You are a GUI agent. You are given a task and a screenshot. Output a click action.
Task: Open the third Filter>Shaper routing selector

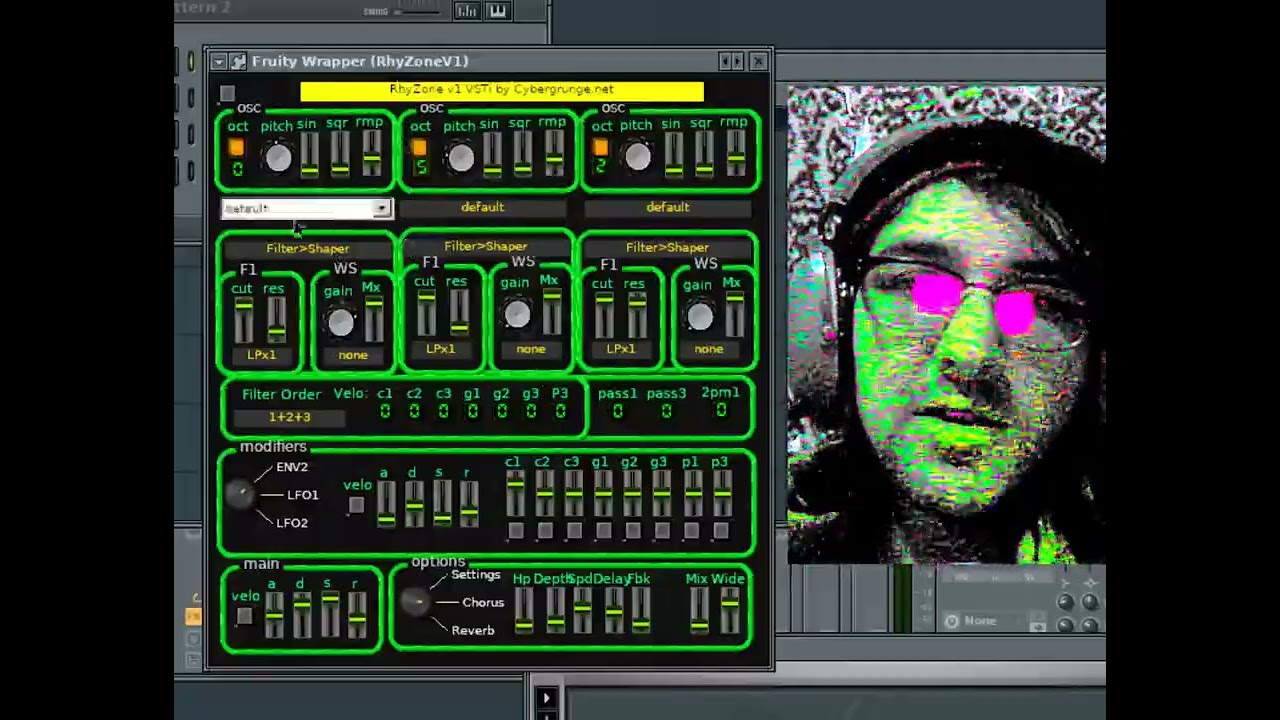click(668, 247)
